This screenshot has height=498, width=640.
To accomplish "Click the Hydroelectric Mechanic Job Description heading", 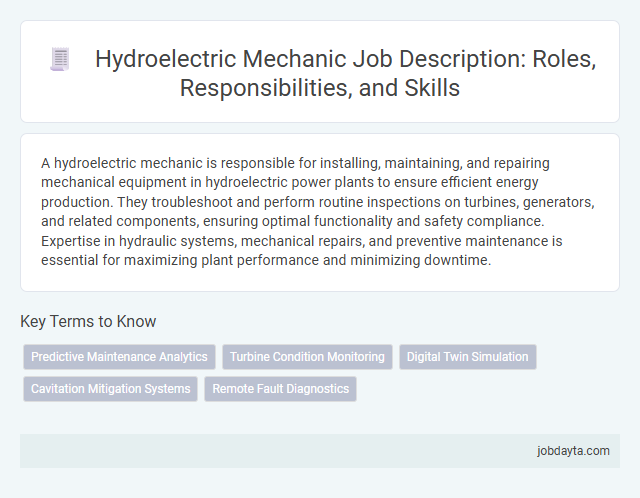I will pos(345,73).
